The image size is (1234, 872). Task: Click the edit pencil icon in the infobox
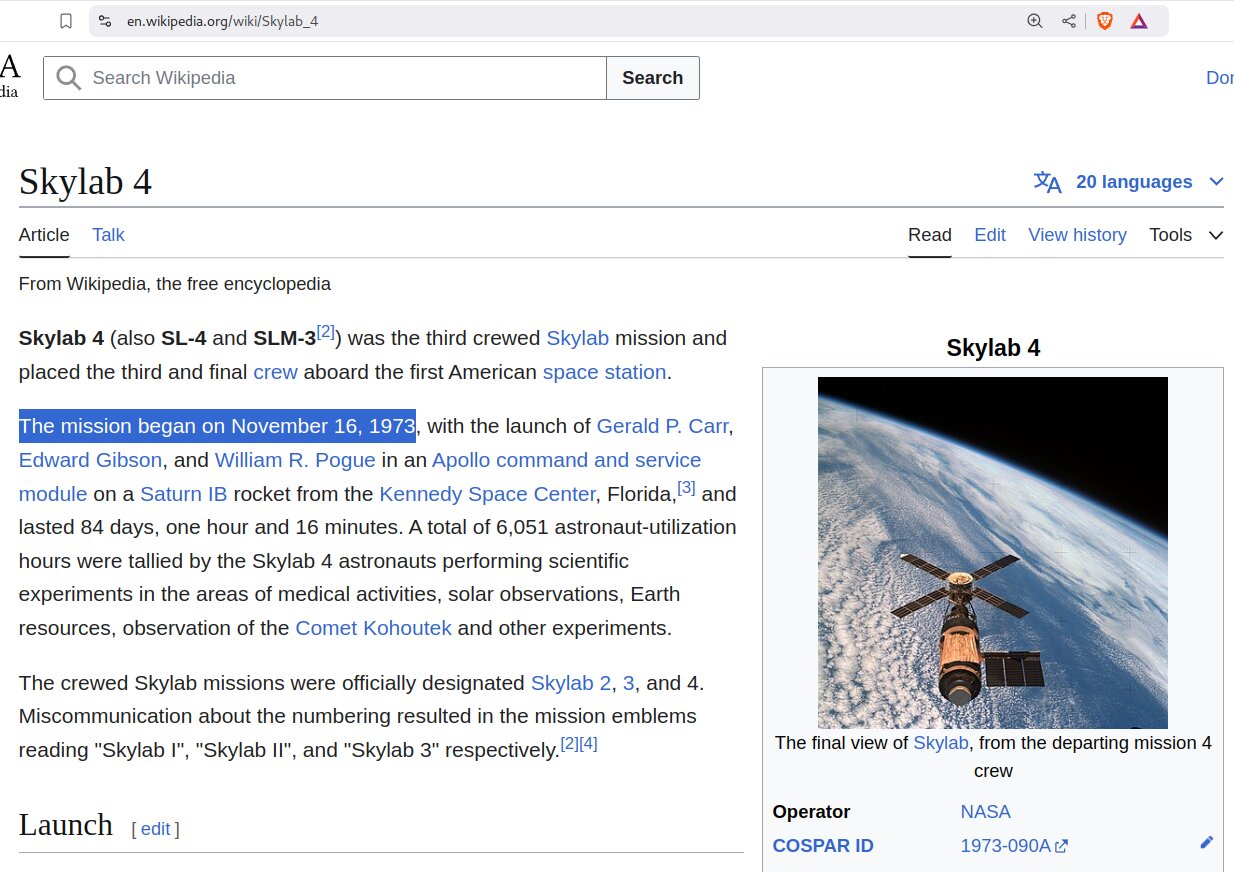pyautogui.click(x=1206, y=842)
